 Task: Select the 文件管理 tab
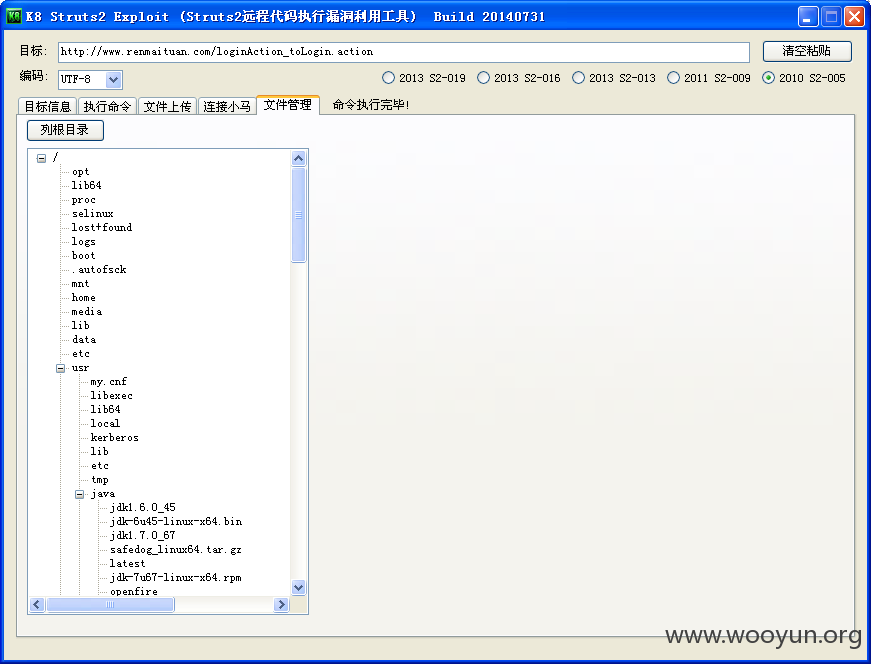(288, 104)
